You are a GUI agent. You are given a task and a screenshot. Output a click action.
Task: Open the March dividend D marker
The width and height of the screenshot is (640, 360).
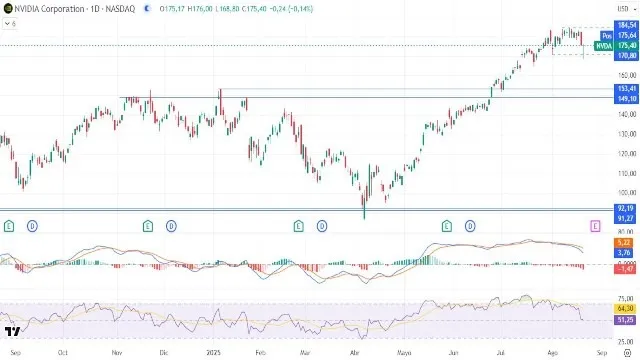coord(322,226)
